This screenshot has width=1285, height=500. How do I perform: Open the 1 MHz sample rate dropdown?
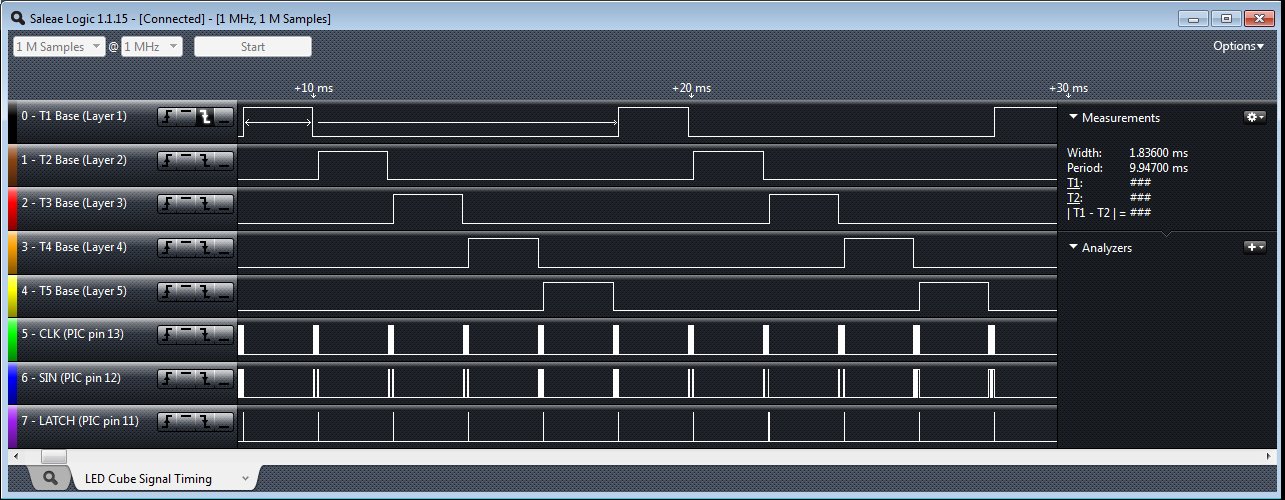pyautogui.click(x=151, y=47)
